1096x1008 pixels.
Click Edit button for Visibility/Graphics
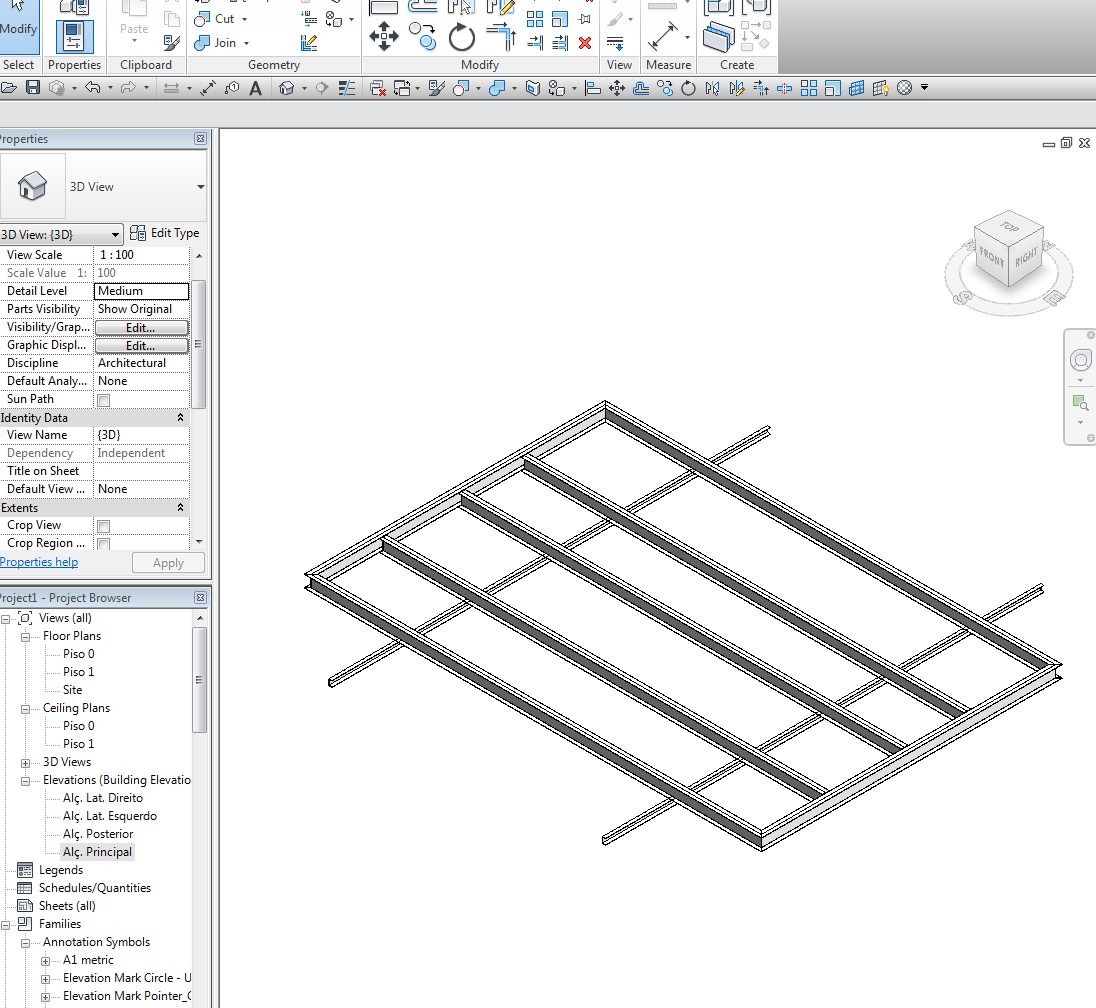pyautogui.click(x=140, y=328)
